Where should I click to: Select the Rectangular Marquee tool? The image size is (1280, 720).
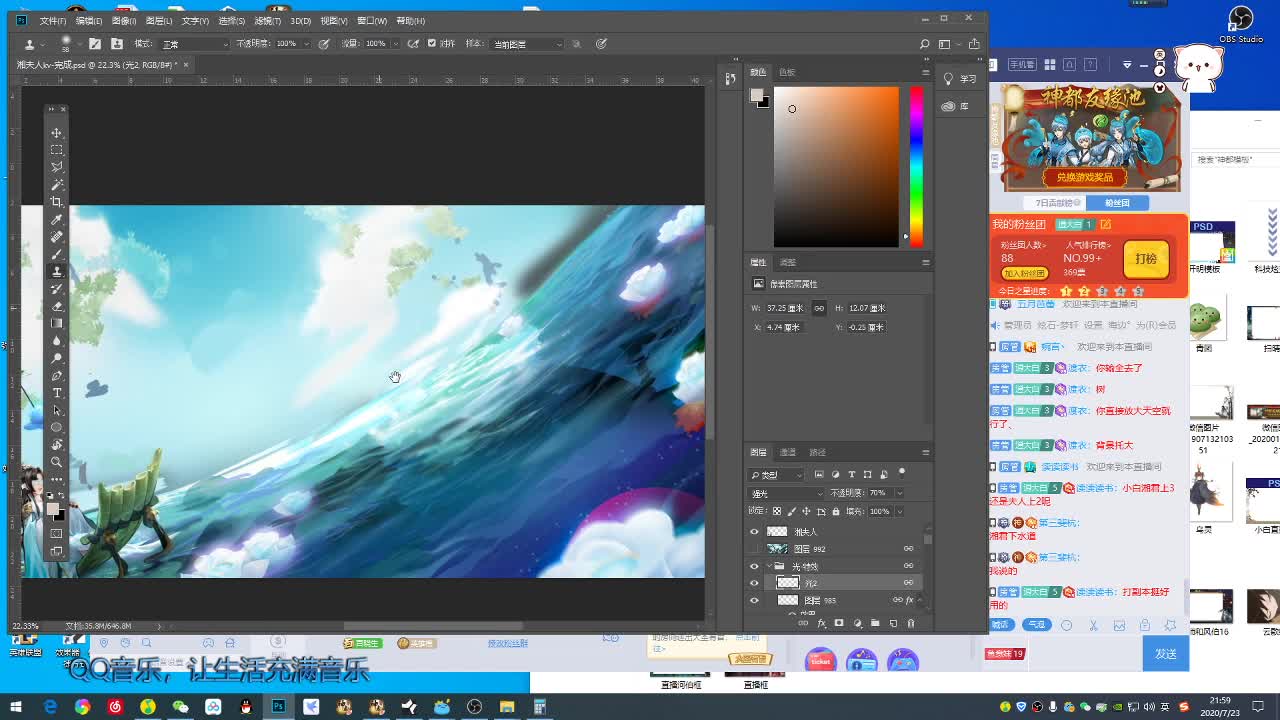point(57,149)
